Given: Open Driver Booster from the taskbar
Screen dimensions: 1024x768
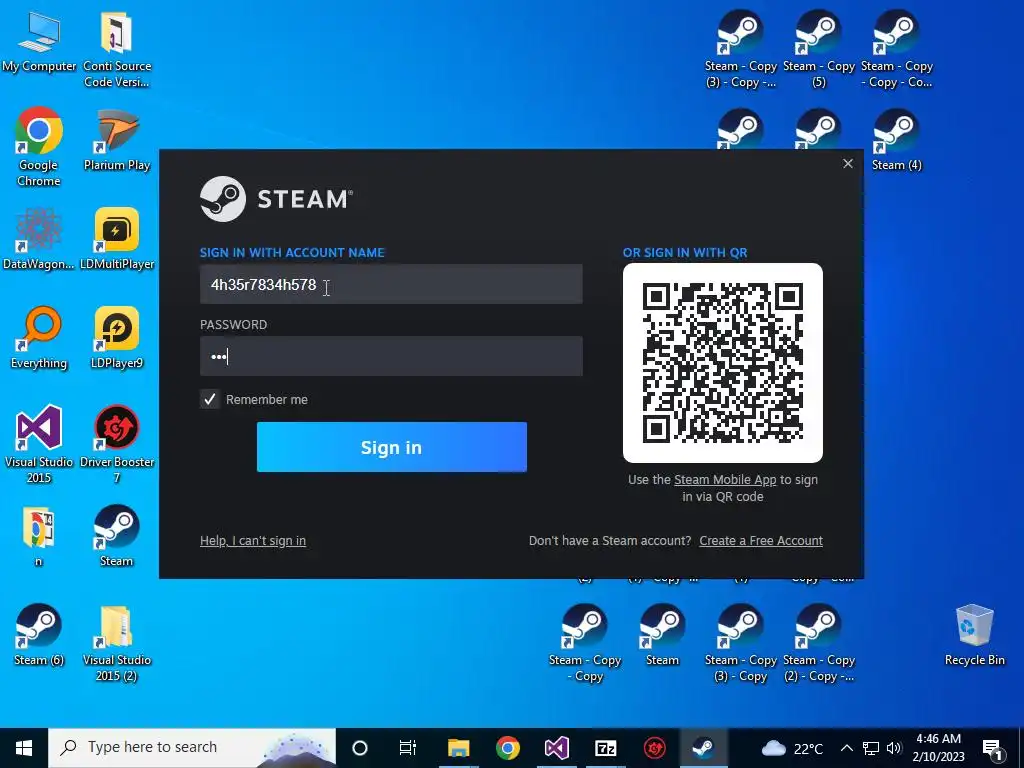Looking at the screenshot, I should (654, 748).
